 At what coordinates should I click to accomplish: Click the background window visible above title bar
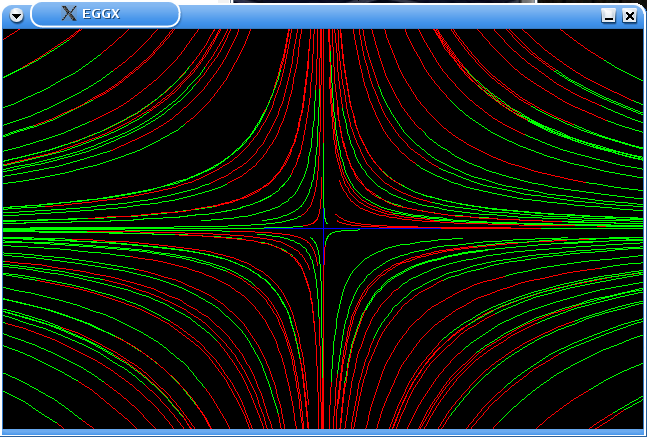400,2
